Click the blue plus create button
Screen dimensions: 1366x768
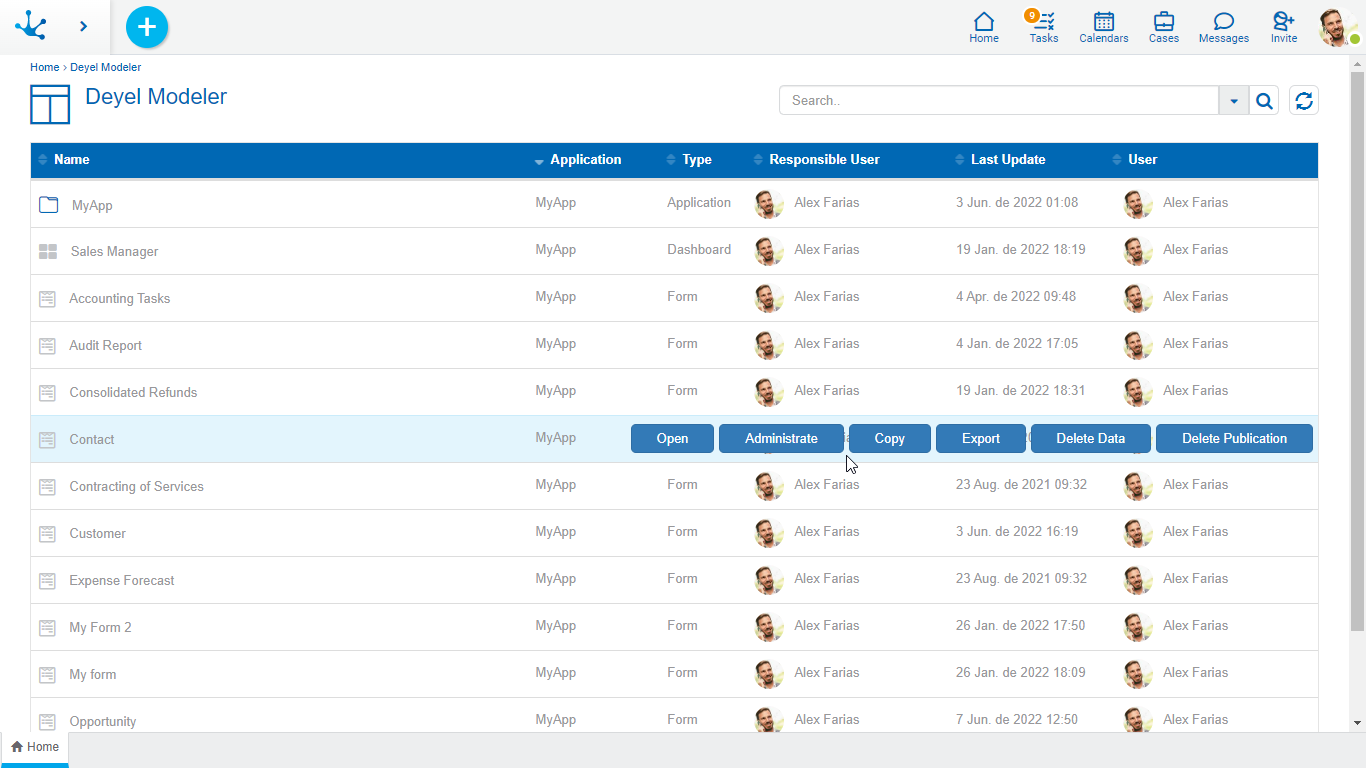[147, 27]
